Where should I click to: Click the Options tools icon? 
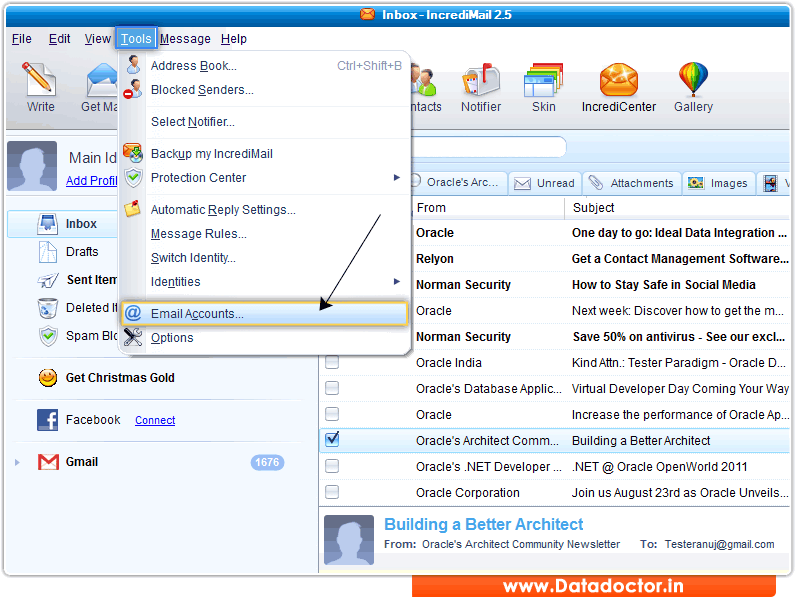(x=133, y=337)
